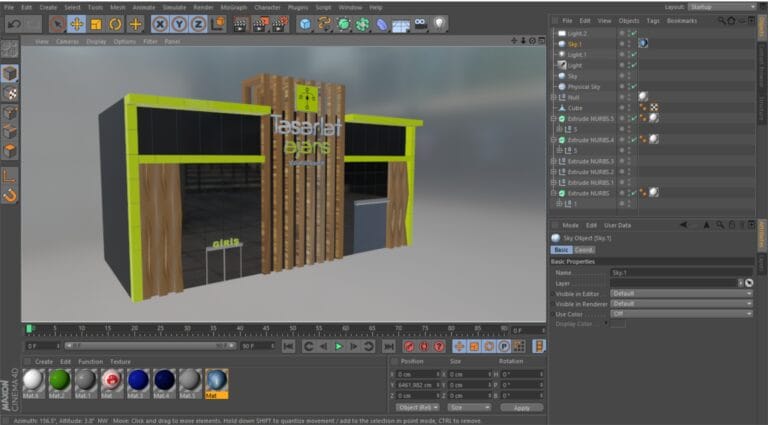This screenshot has height=425, width=768.
Task: Toggle visibility dot for Sky.1 object
Action: pyautogui.click(x=622, y=44)
